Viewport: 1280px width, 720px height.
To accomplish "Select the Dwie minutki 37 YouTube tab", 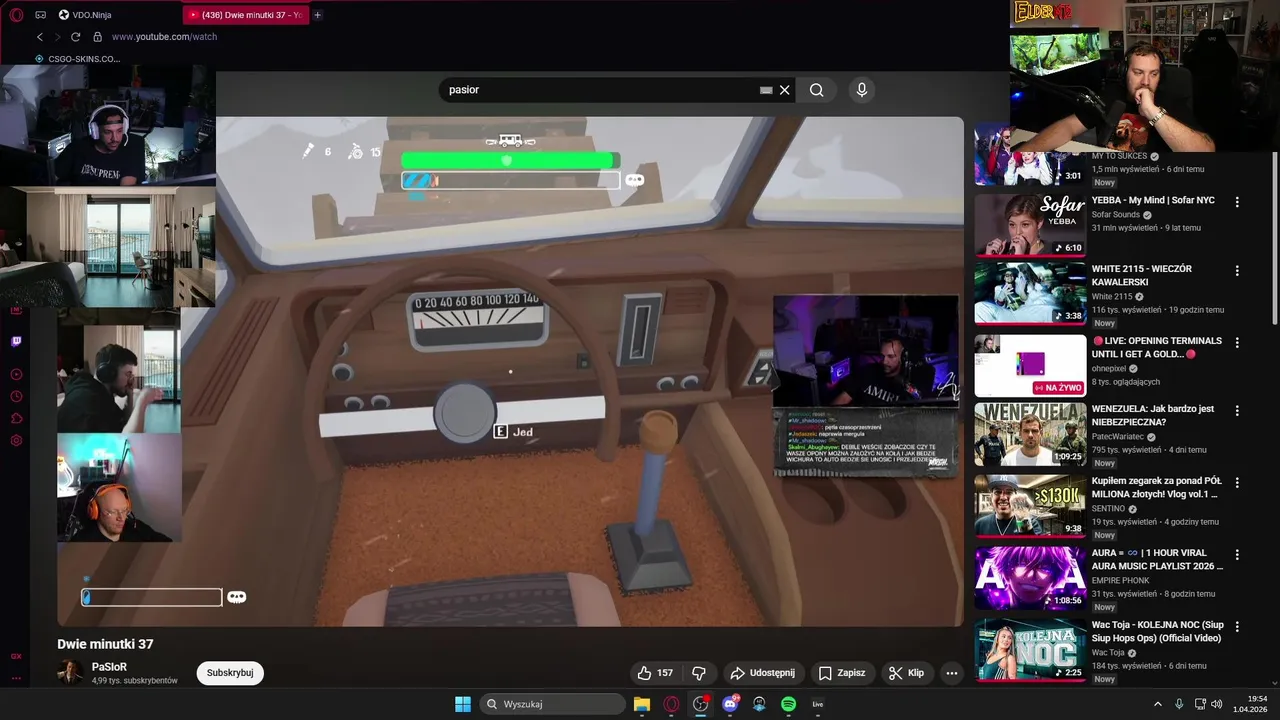I will pos(245,15).
